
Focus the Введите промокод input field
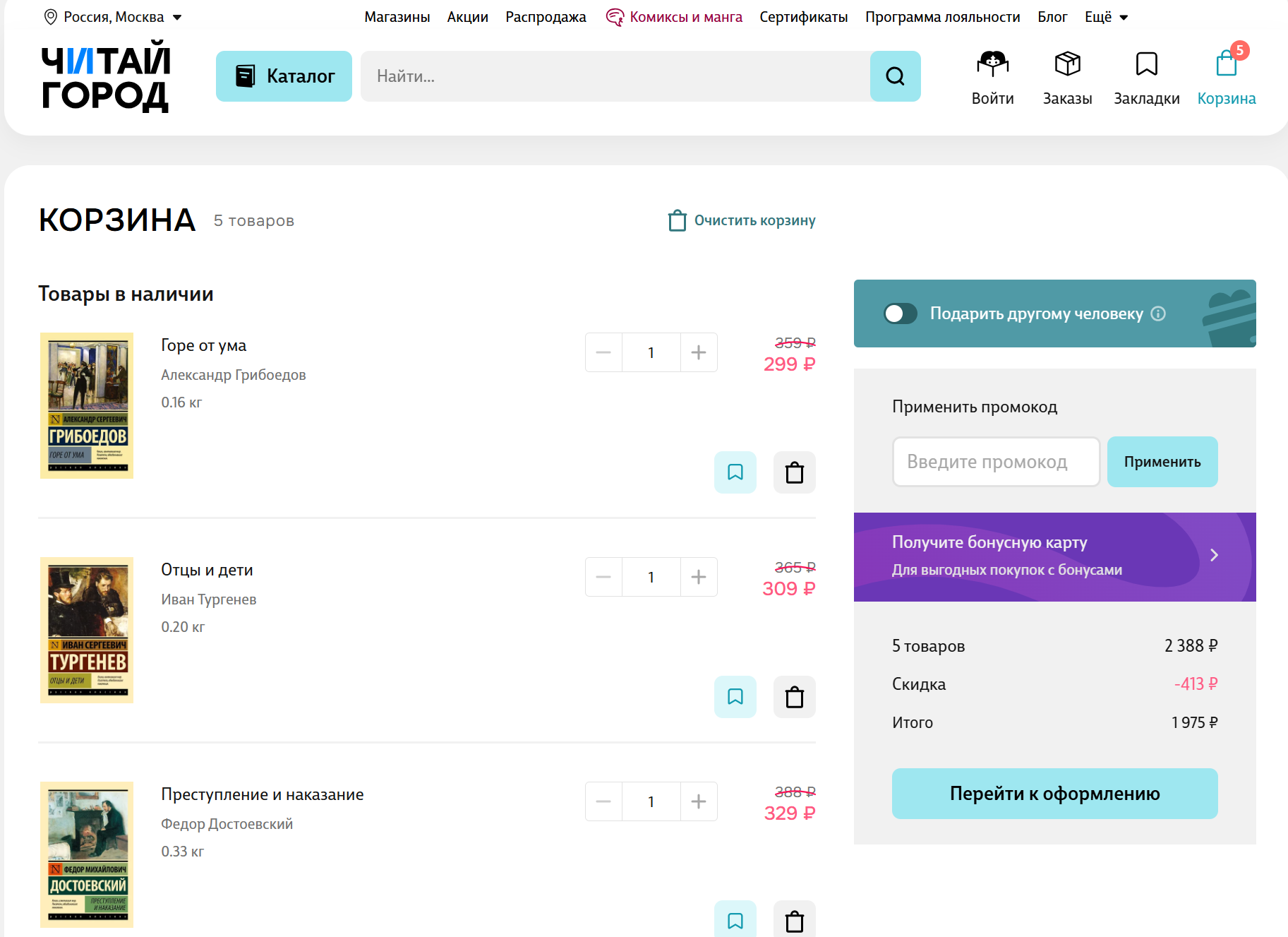tap(996, 462)
